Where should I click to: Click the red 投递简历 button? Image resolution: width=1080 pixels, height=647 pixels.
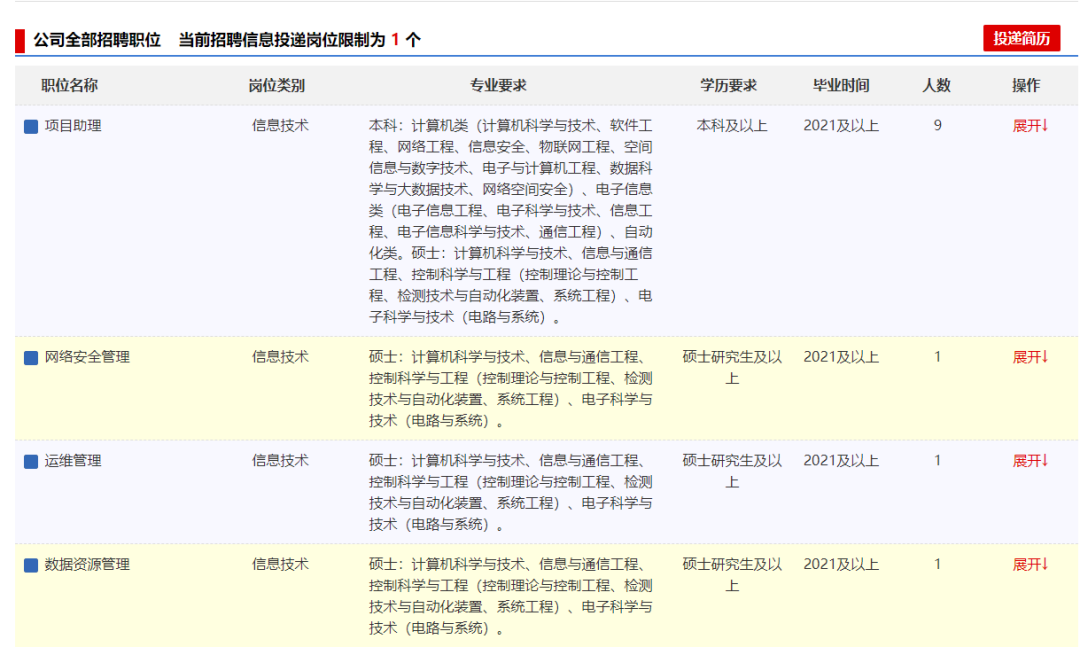[1021, 39]
